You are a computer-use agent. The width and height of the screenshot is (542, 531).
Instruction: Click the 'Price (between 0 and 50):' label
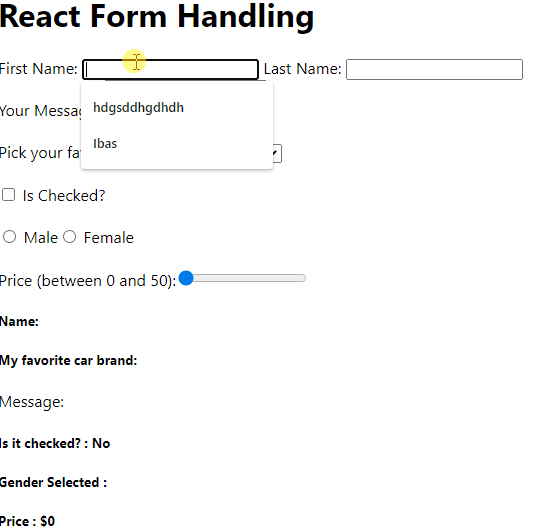tap(88, 281)
